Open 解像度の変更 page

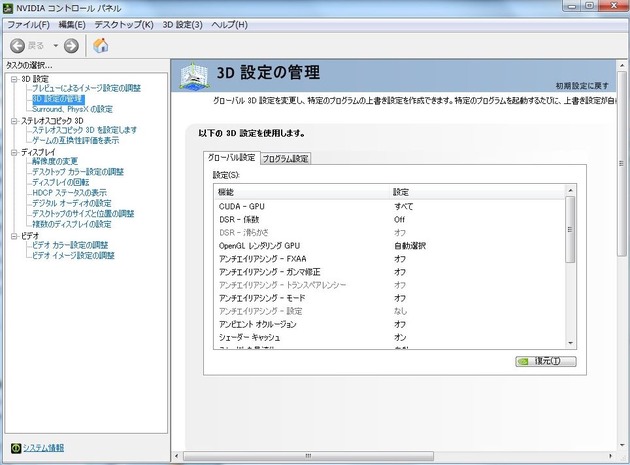(x=55, y=162)
